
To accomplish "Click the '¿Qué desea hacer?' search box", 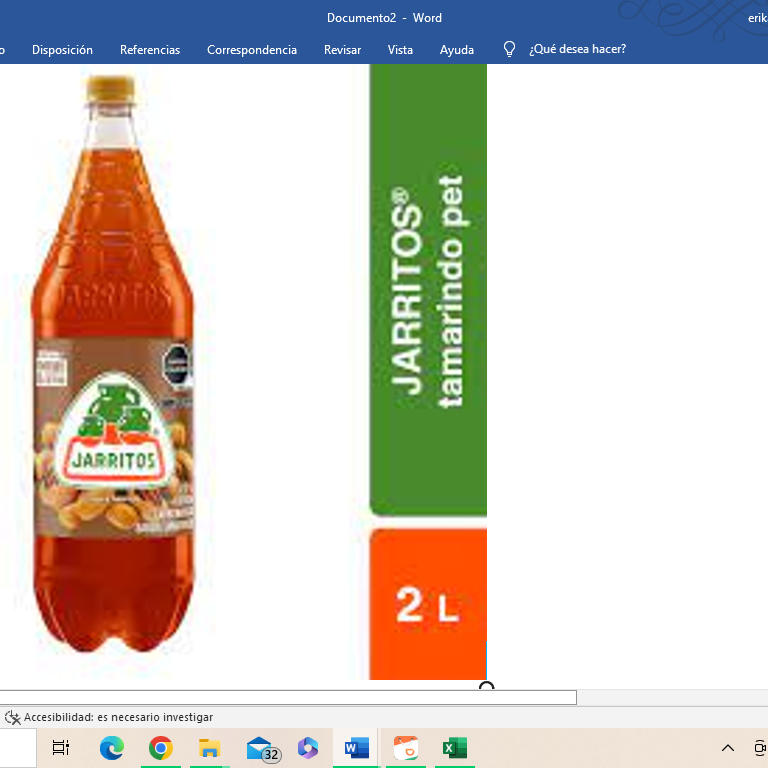I will click(577, 49).
